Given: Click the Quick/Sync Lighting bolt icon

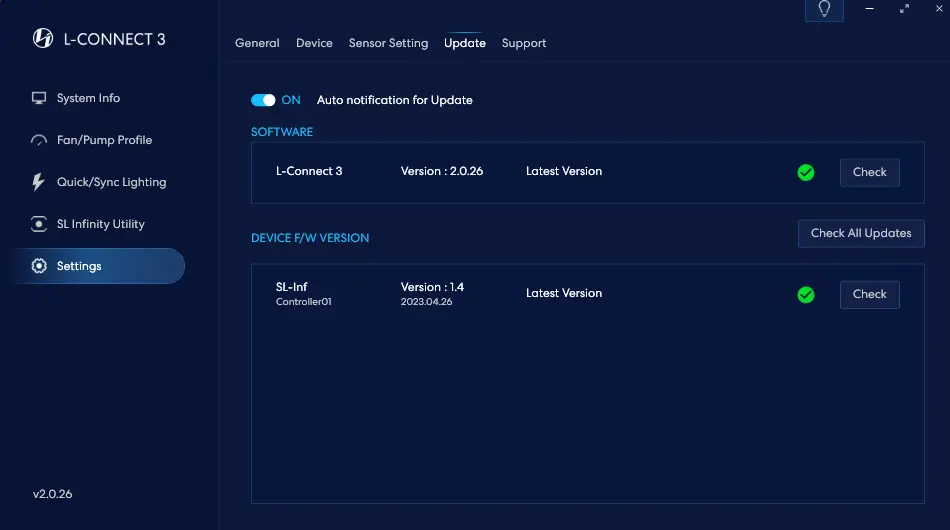Looking at the screenshot, I should [x=38, y=182].
